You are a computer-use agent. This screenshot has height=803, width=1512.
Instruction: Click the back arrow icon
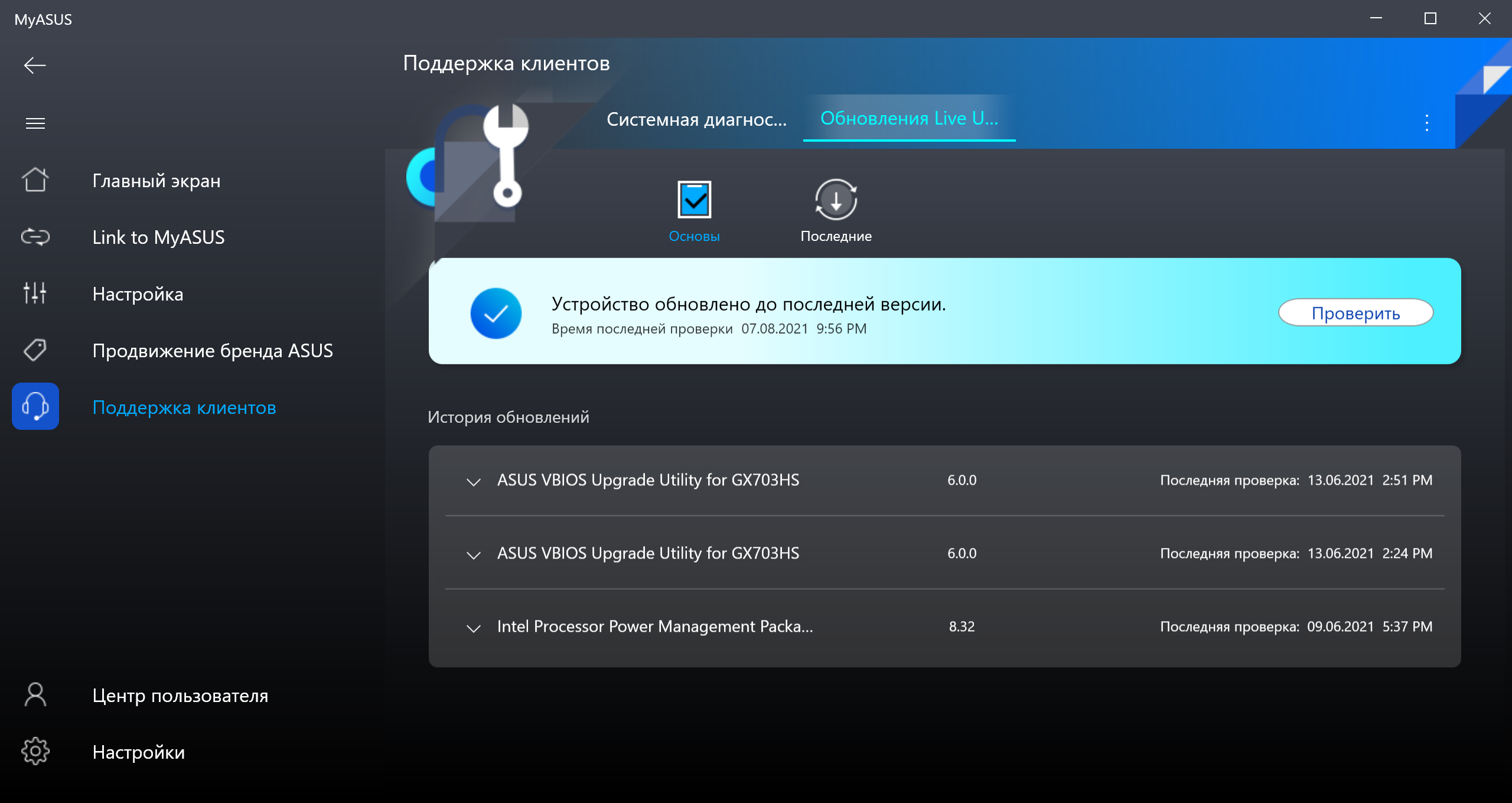pyautogui.click(x=35, y=65)
